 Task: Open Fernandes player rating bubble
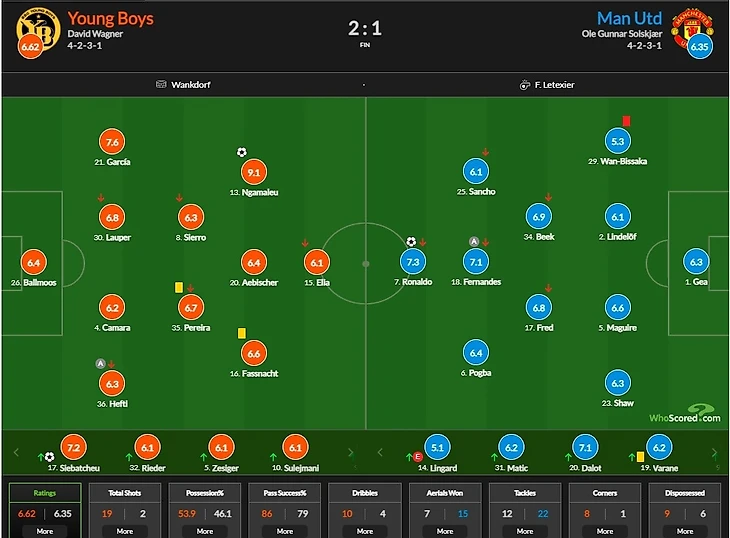[x=476, y=262]
